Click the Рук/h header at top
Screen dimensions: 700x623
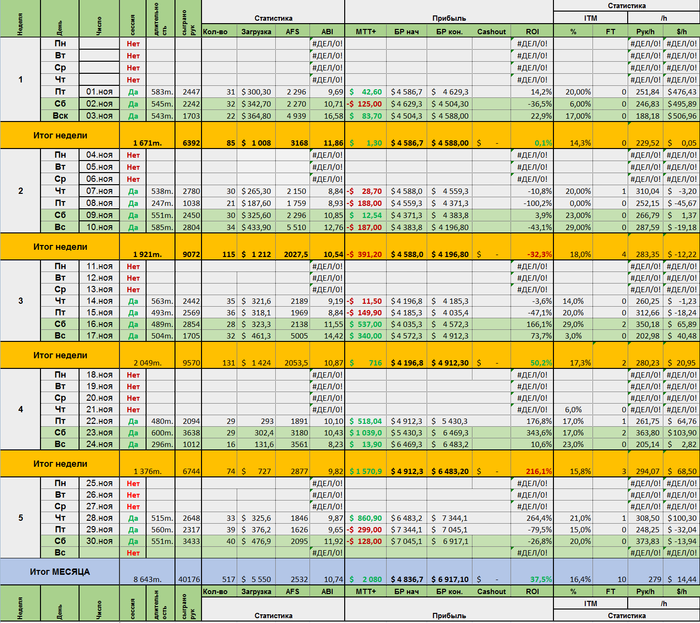(x=645, y=31)
